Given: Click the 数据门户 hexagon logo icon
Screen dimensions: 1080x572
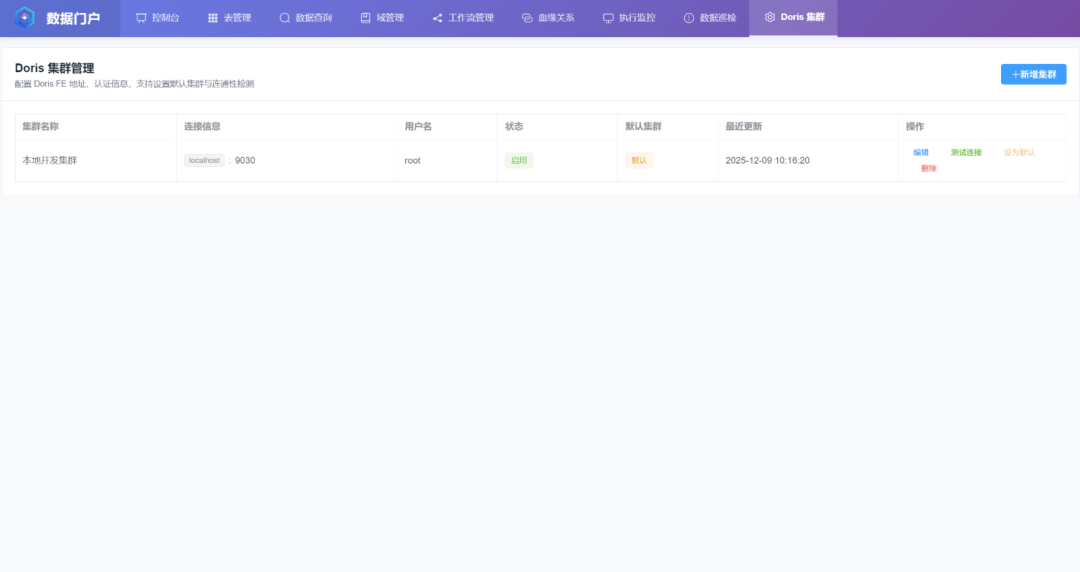Looking at the screenshot, I should pos(25,18).
